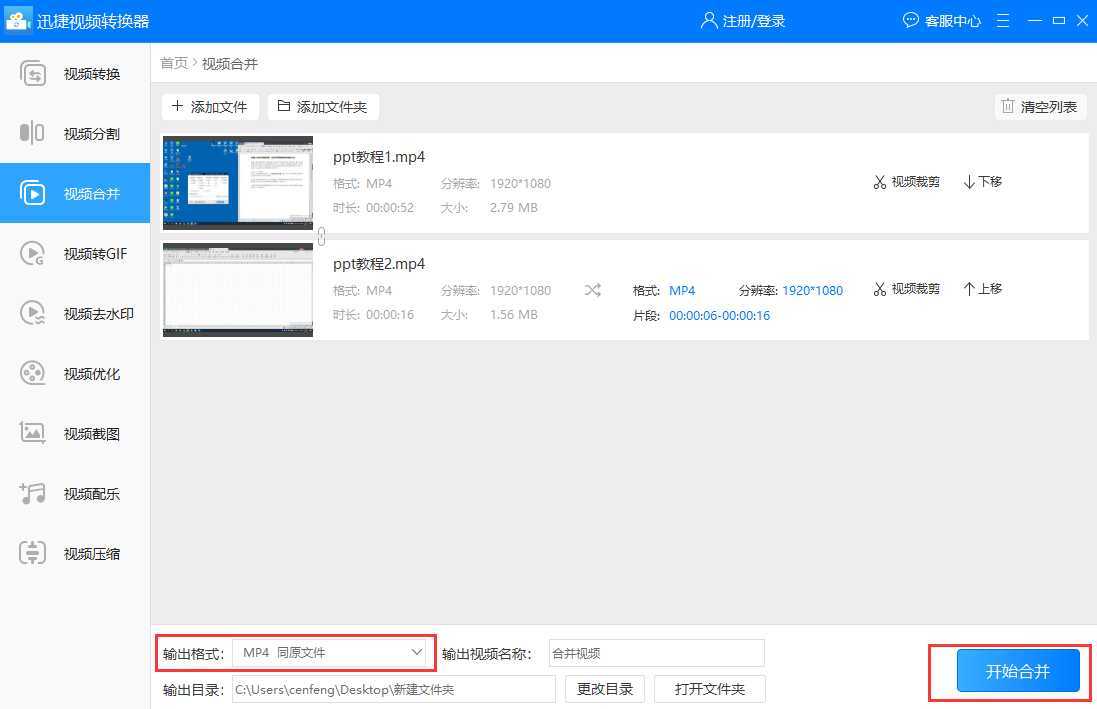Click the 添加文件夹 button
The height and width of the screenshot is (709, 1097).
click(323, 106)
